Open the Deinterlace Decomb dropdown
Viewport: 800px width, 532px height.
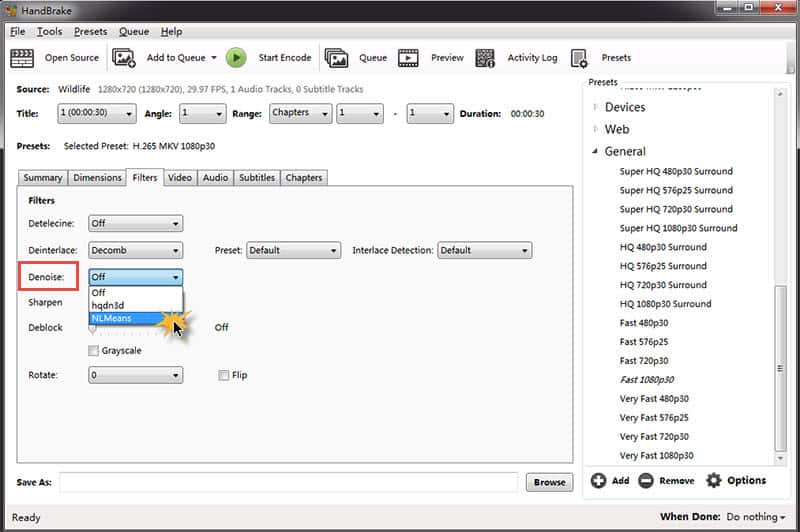coord(136,250)
